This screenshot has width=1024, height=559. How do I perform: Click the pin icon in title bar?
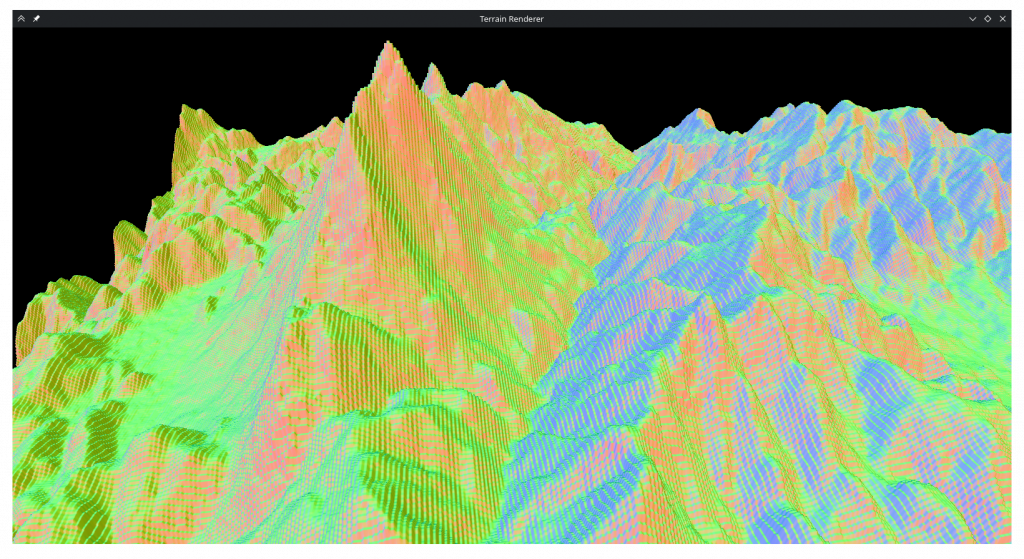click(x=37, y=18)
